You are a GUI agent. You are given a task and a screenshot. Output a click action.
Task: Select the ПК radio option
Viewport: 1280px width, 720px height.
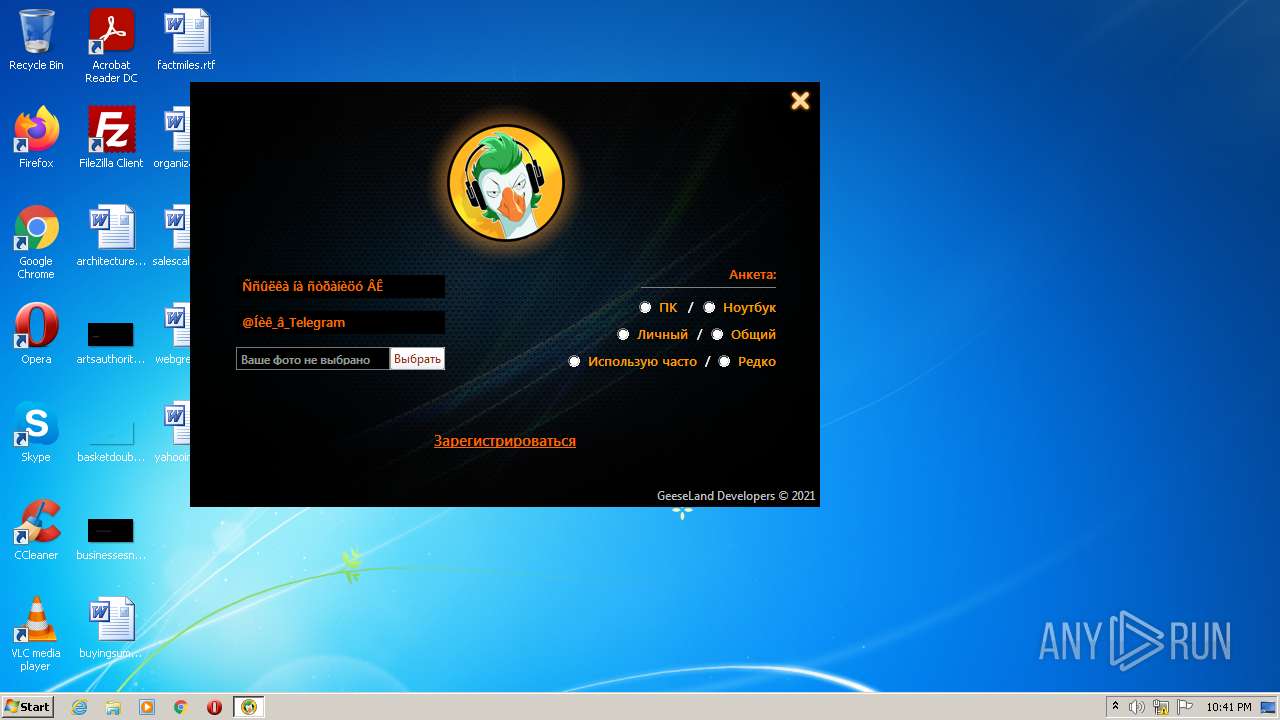645,308
